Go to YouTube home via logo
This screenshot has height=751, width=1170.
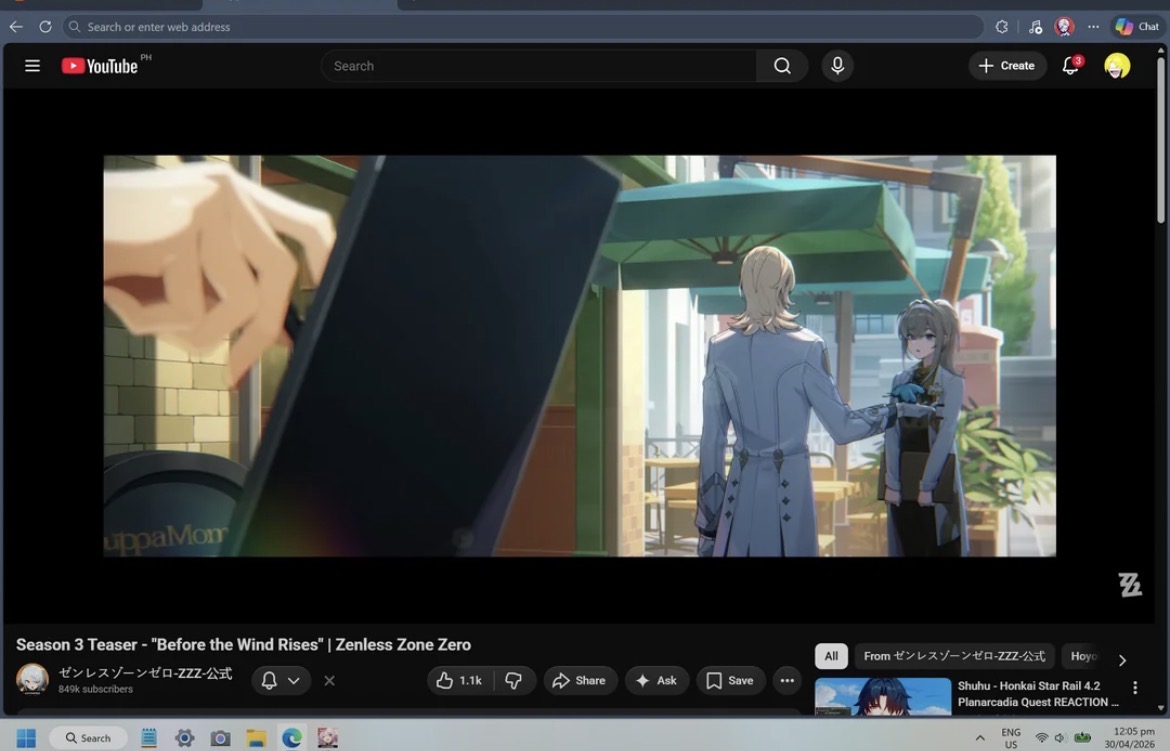pyautogui.click(x=99, y=66)
